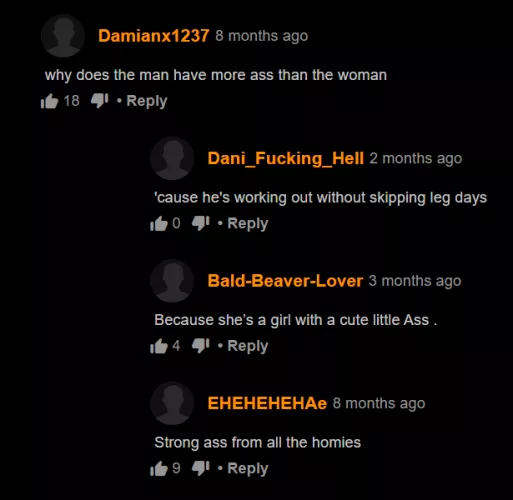The width and height of the screenshot is (513, 500).
Task: Select EHEHEHEHAe's avatar image
Action: tap(172, 404)
